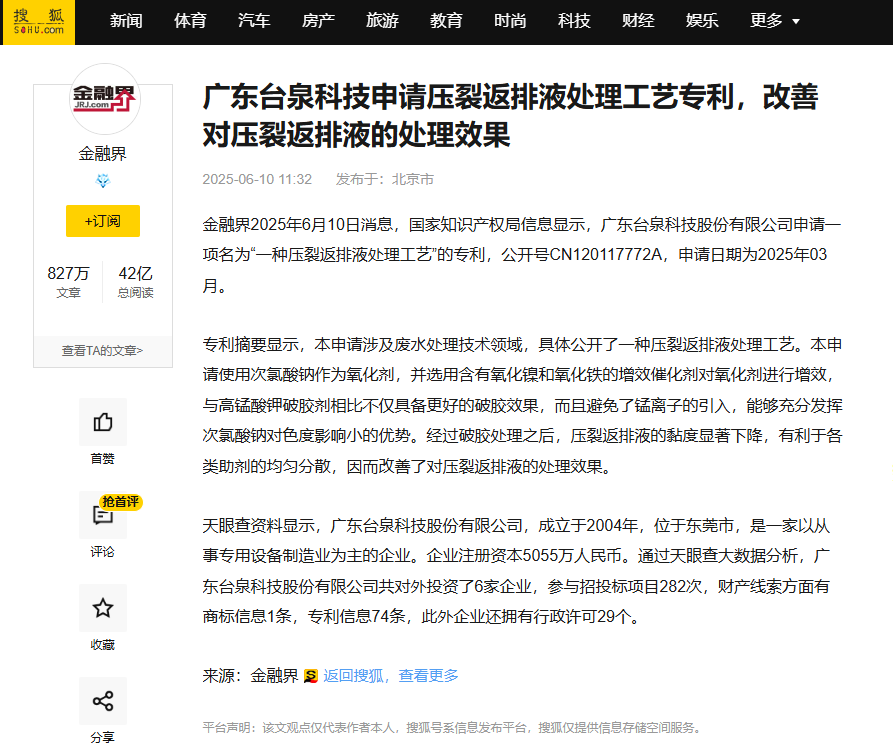
Task: Click the 分享 share icon
Action: pos(103,701)
